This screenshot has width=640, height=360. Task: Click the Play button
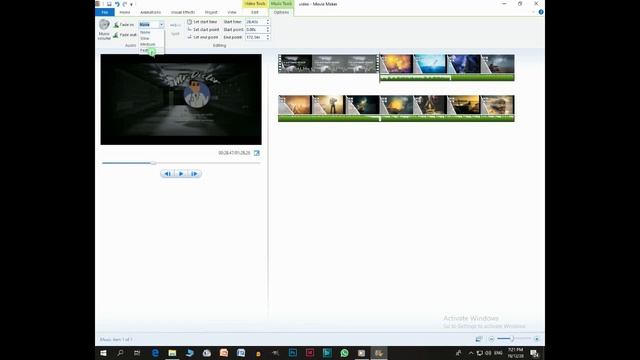[181, 174]
